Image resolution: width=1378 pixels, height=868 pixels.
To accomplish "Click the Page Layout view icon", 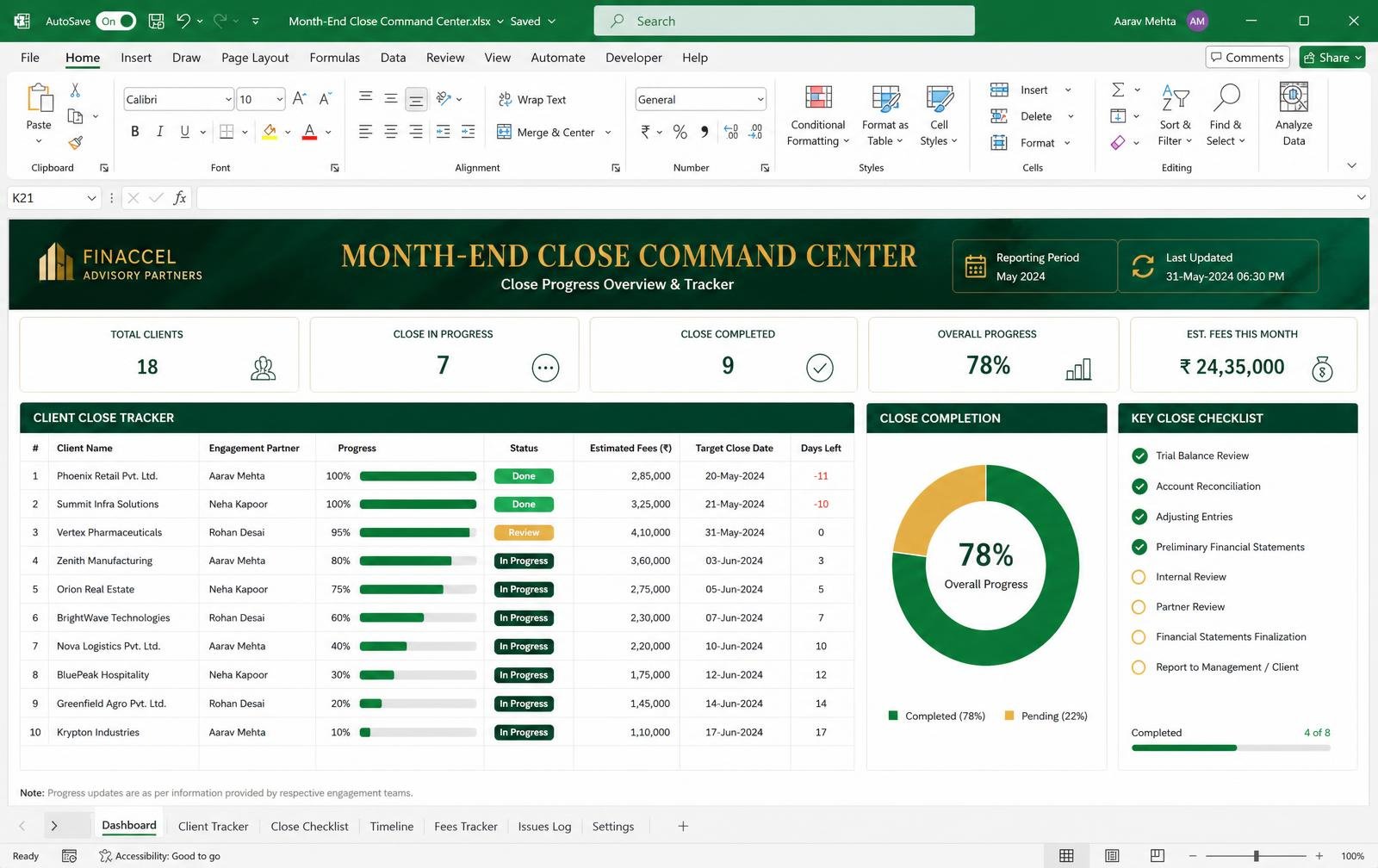I will [1112, 855].
